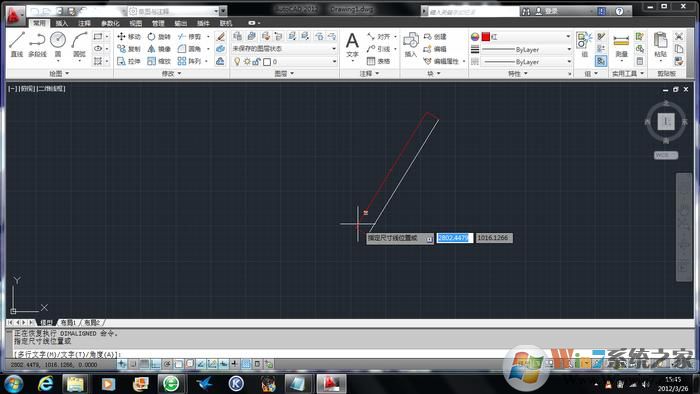Click the 1016.1266 dynamic input field

tap(493, 238)
